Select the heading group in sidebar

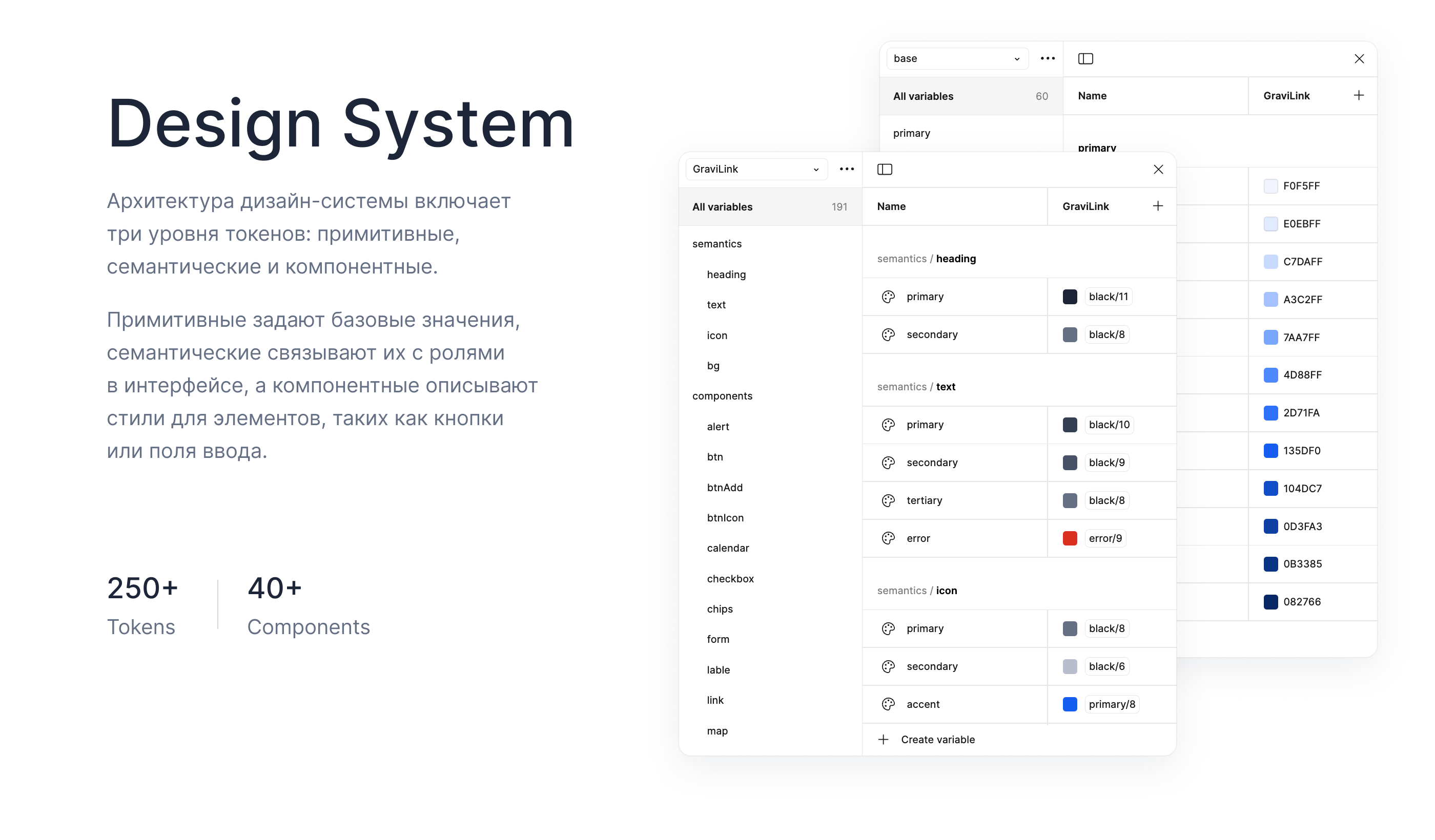pos(726,275)
